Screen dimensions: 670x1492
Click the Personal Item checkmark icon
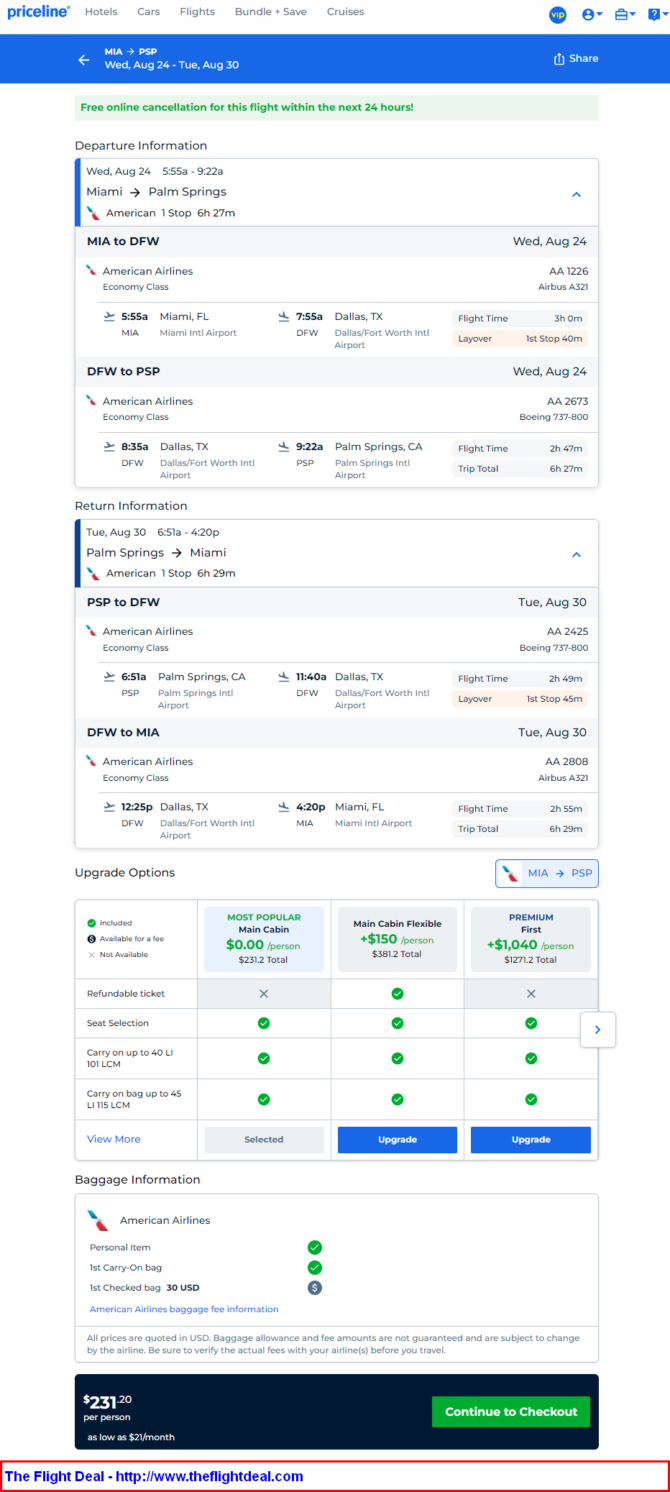[314, 1247]
